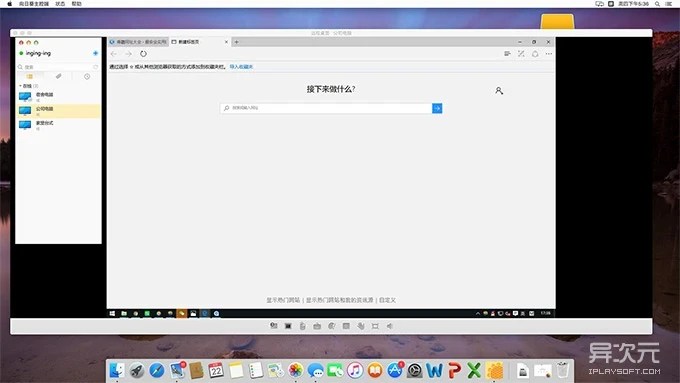The width and height of the screenshot is (680, 383).
Task: Open Calendar from the Dock
Action: pos(216,370)
